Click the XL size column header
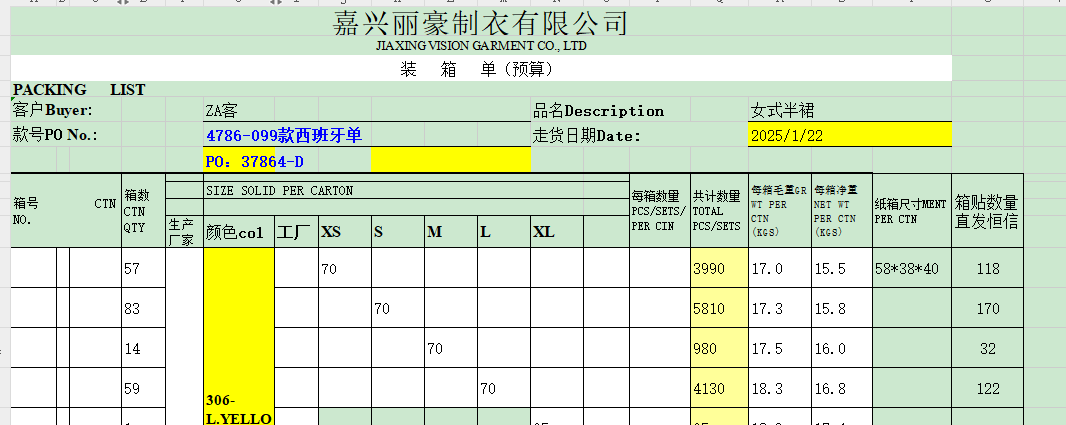Image resolution: width=1066 pixels, height=425 pixels. click(x=543, y=232)
